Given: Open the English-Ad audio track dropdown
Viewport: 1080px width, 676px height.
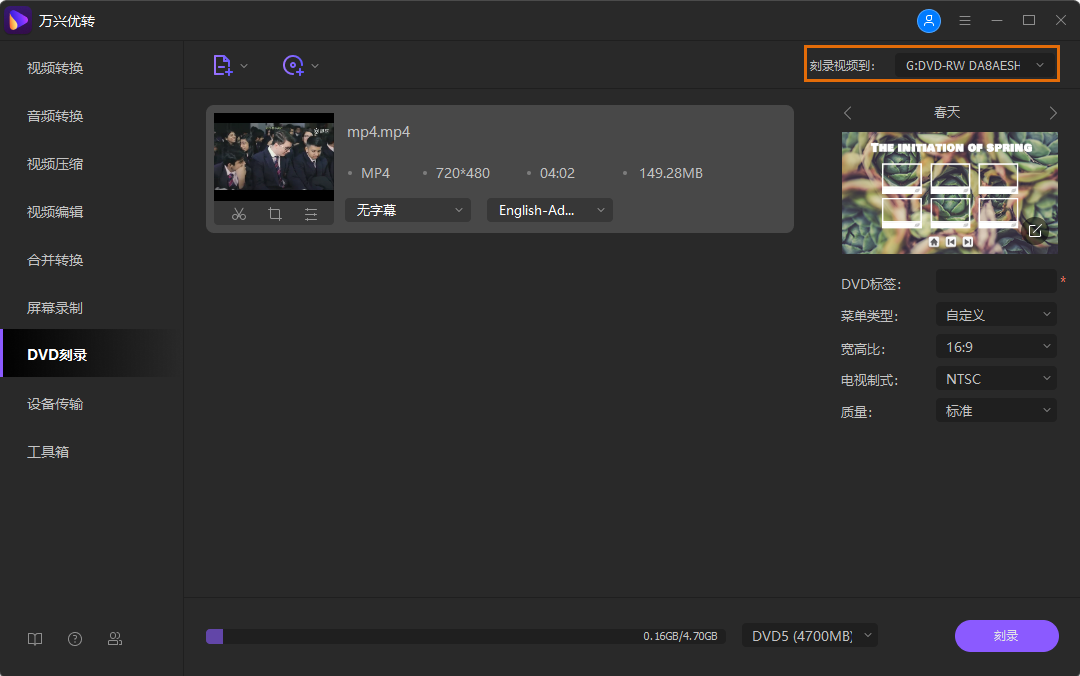Looking at the screenshot, I should [549, 210].
